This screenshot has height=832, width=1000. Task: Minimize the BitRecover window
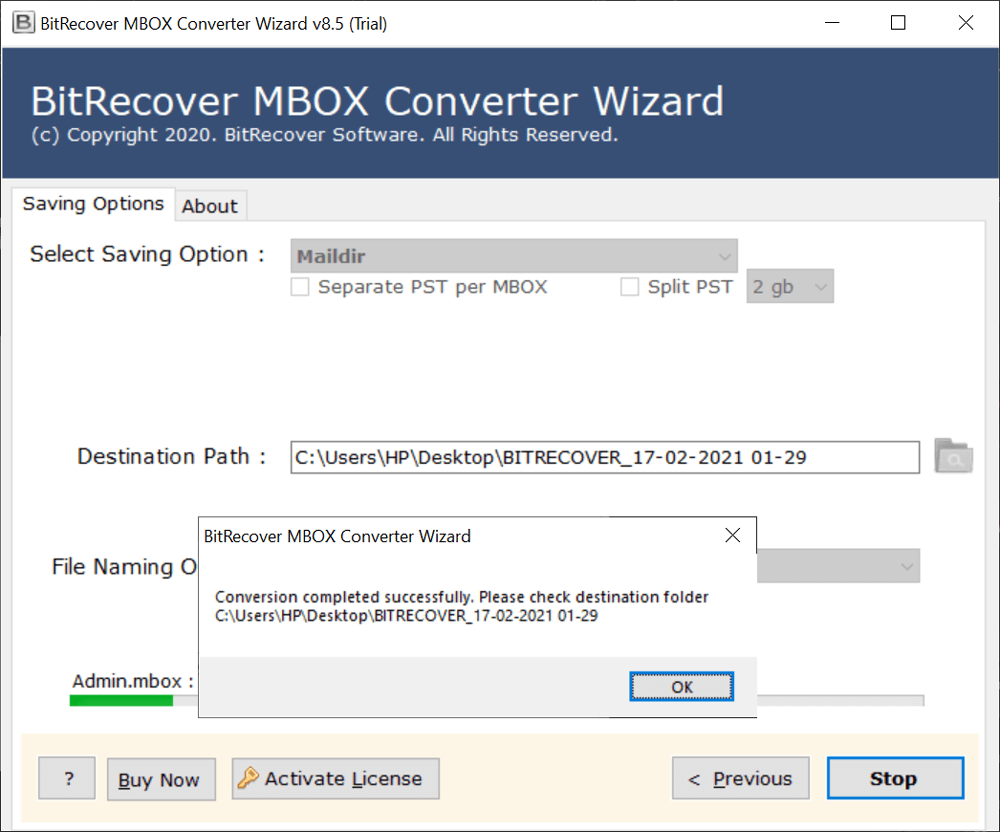point(832,23)
